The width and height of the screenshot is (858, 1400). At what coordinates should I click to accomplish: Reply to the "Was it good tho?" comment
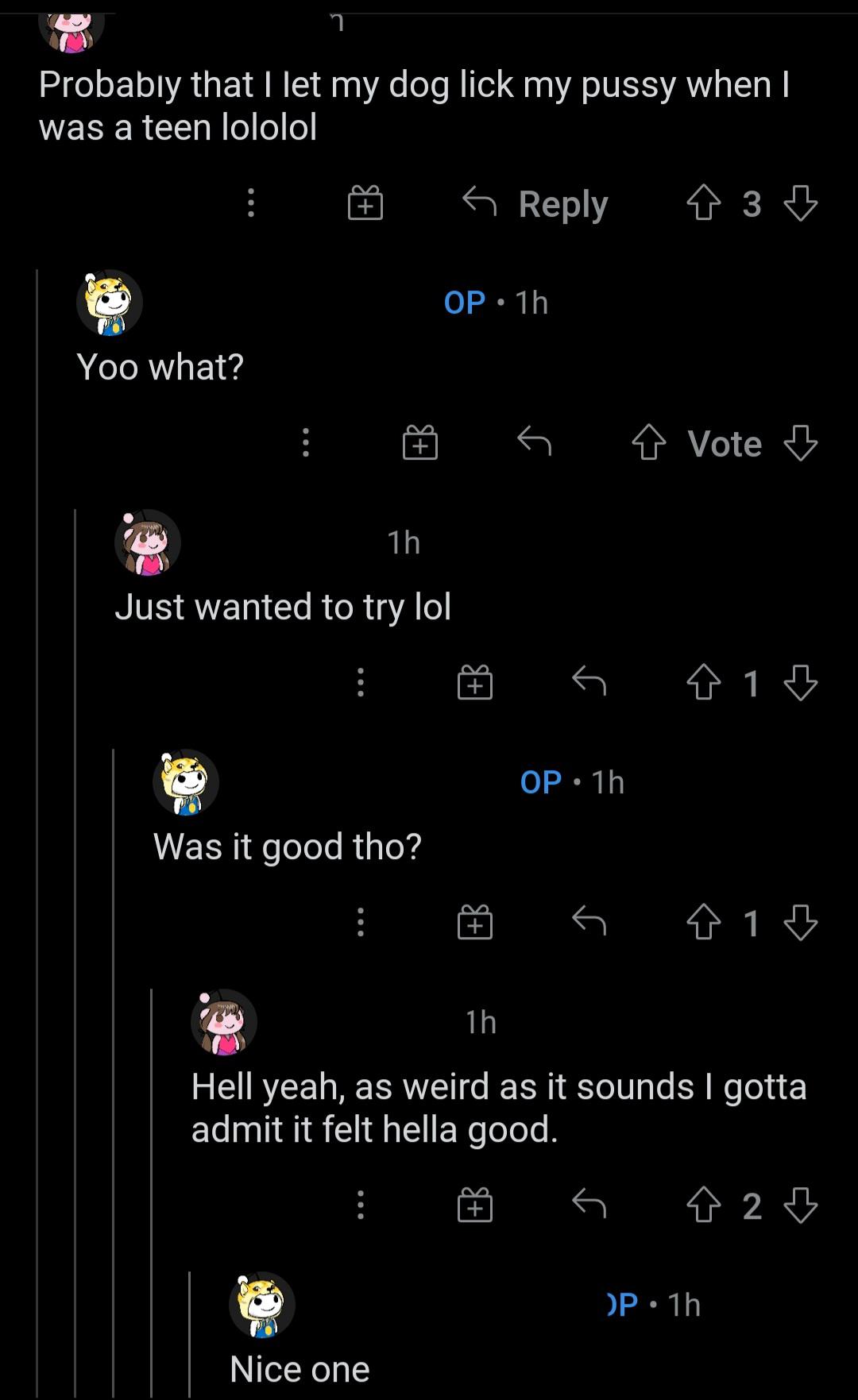click(589, 921)
